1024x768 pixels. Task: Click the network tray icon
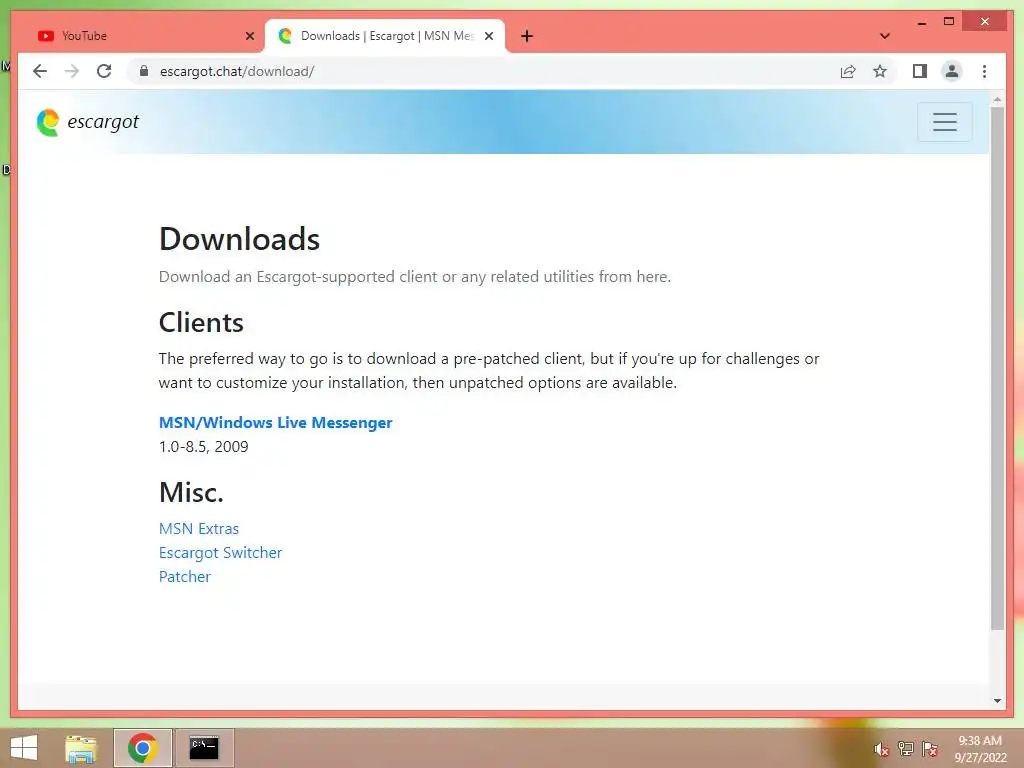point(906,749)
